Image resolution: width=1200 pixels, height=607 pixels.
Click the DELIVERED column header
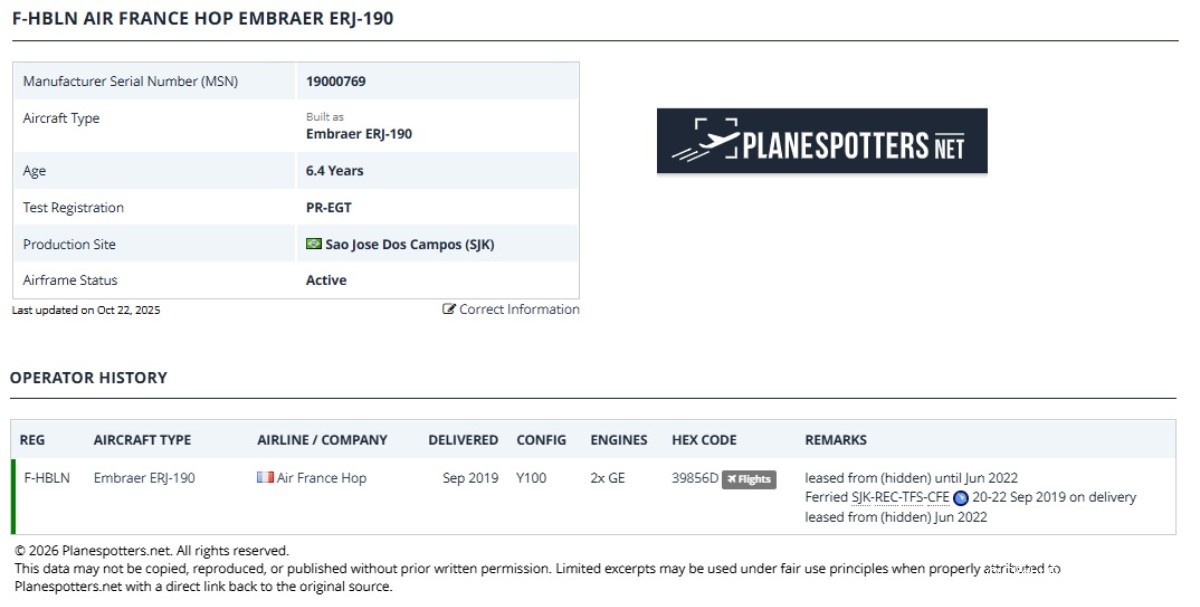tap(463, 440)
